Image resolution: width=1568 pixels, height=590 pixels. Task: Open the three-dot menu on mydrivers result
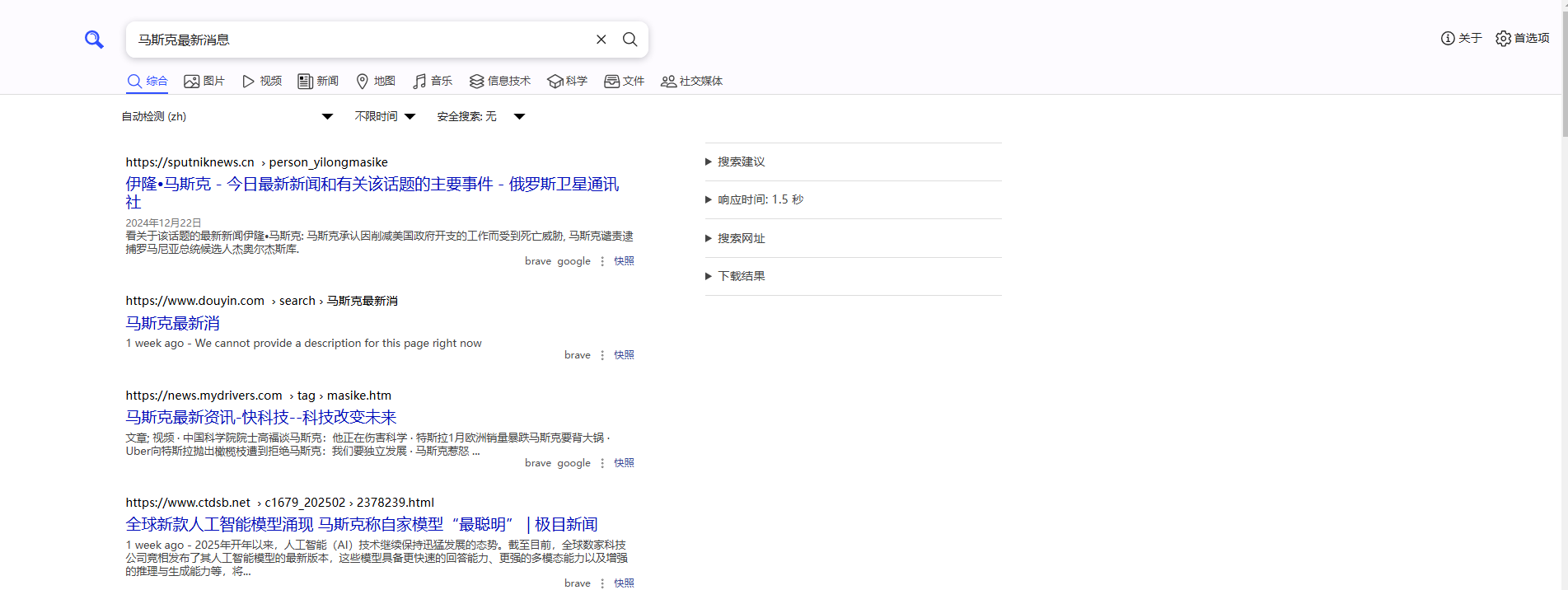point(602,463)
